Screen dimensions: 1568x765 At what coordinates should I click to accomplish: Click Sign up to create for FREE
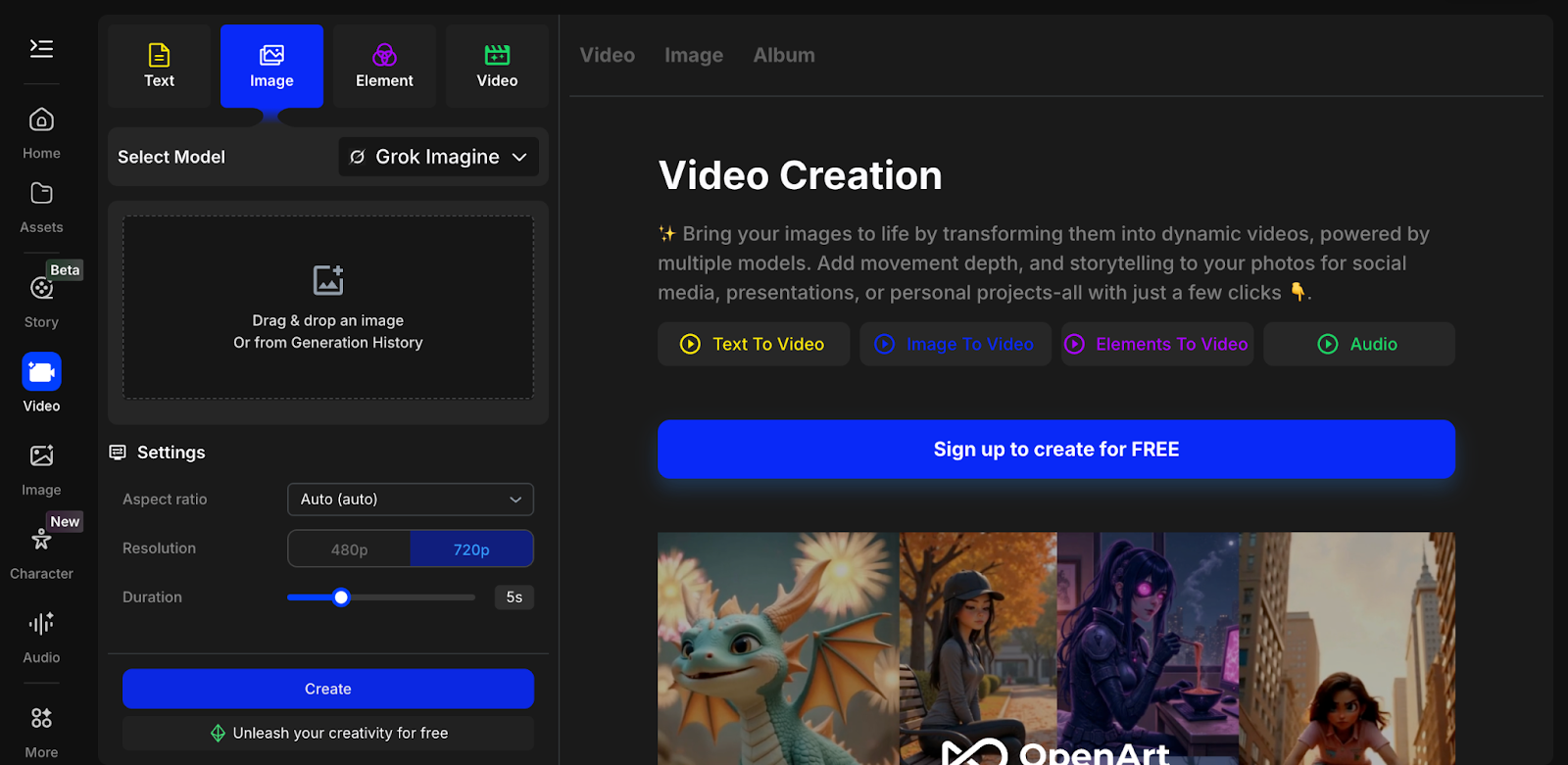[1055, 450]
